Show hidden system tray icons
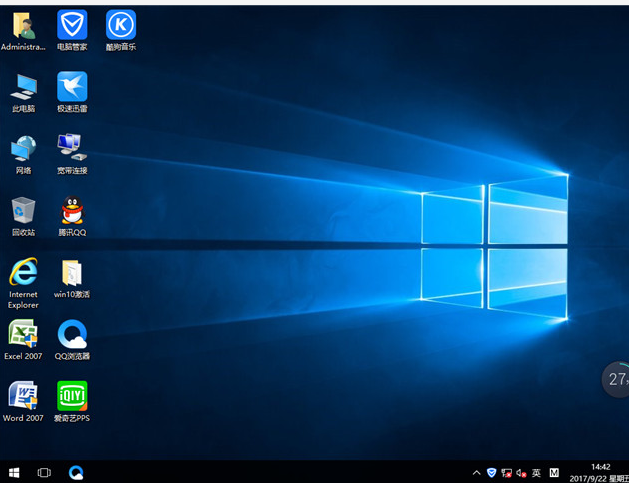Image resolution: width=629 pixels, height=483 pixels. coord(476,473)
